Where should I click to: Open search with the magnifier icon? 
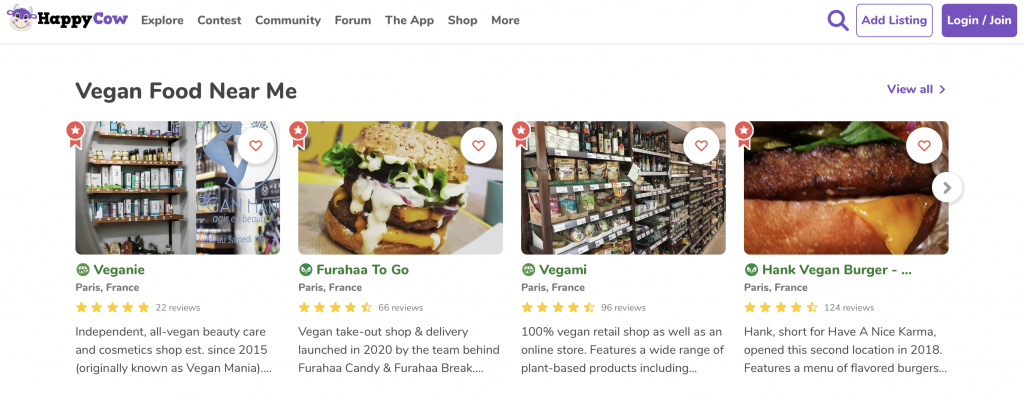pyautogui.click(x=838, y=20)
